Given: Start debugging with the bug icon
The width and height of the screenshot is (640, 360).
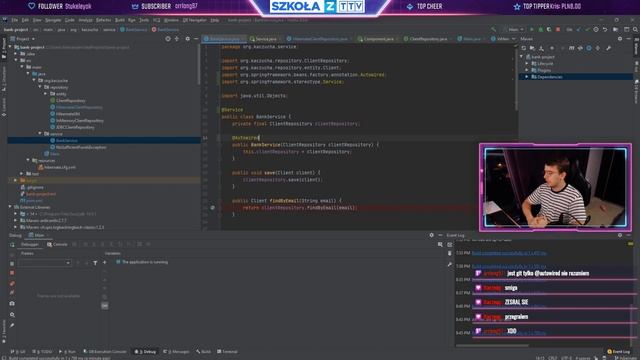Looking at the screenshot, I should click(x=540, y=29).
